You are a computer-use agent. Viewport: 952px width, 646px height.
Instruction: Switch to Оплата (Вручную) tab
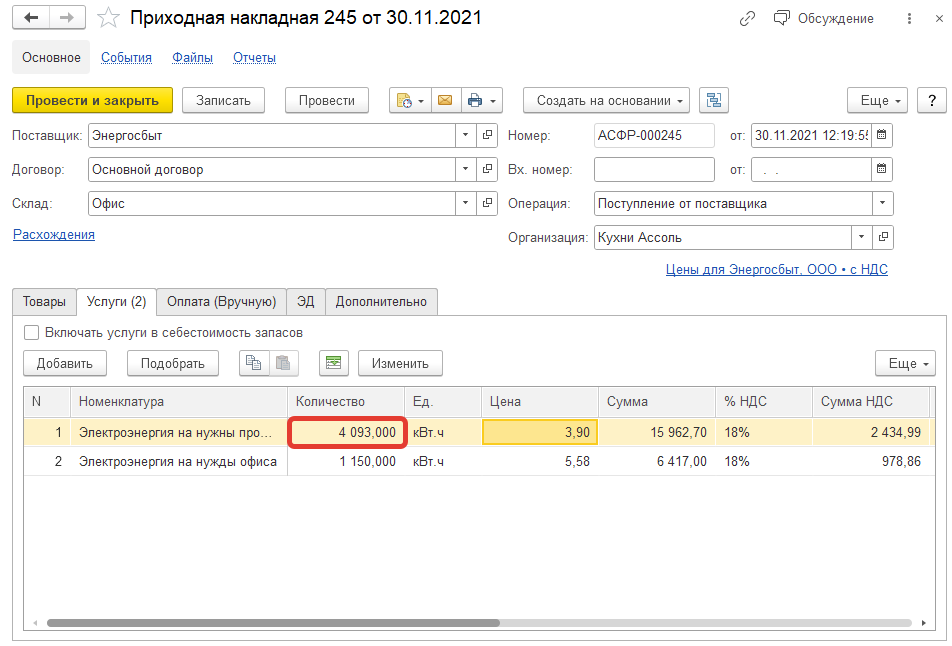[x=222, y=302]
